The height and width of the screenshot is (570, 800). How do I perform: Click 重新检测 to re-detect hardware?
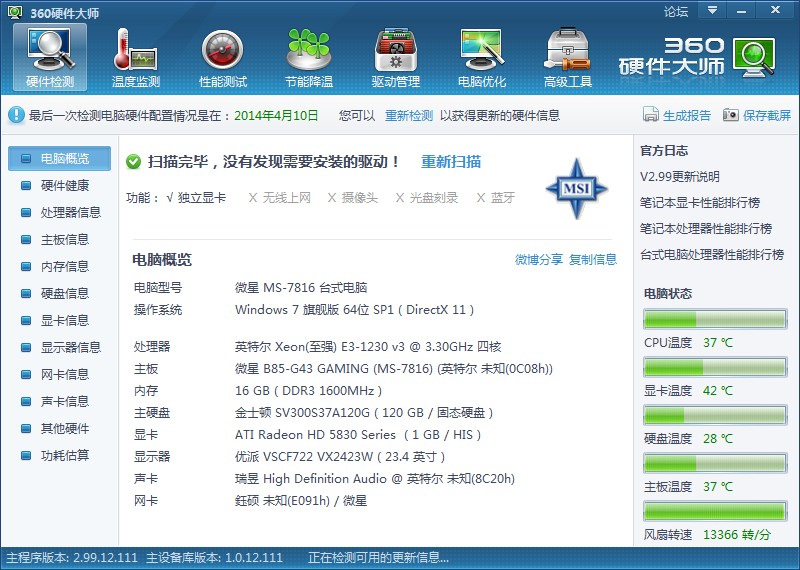[409, 115]
